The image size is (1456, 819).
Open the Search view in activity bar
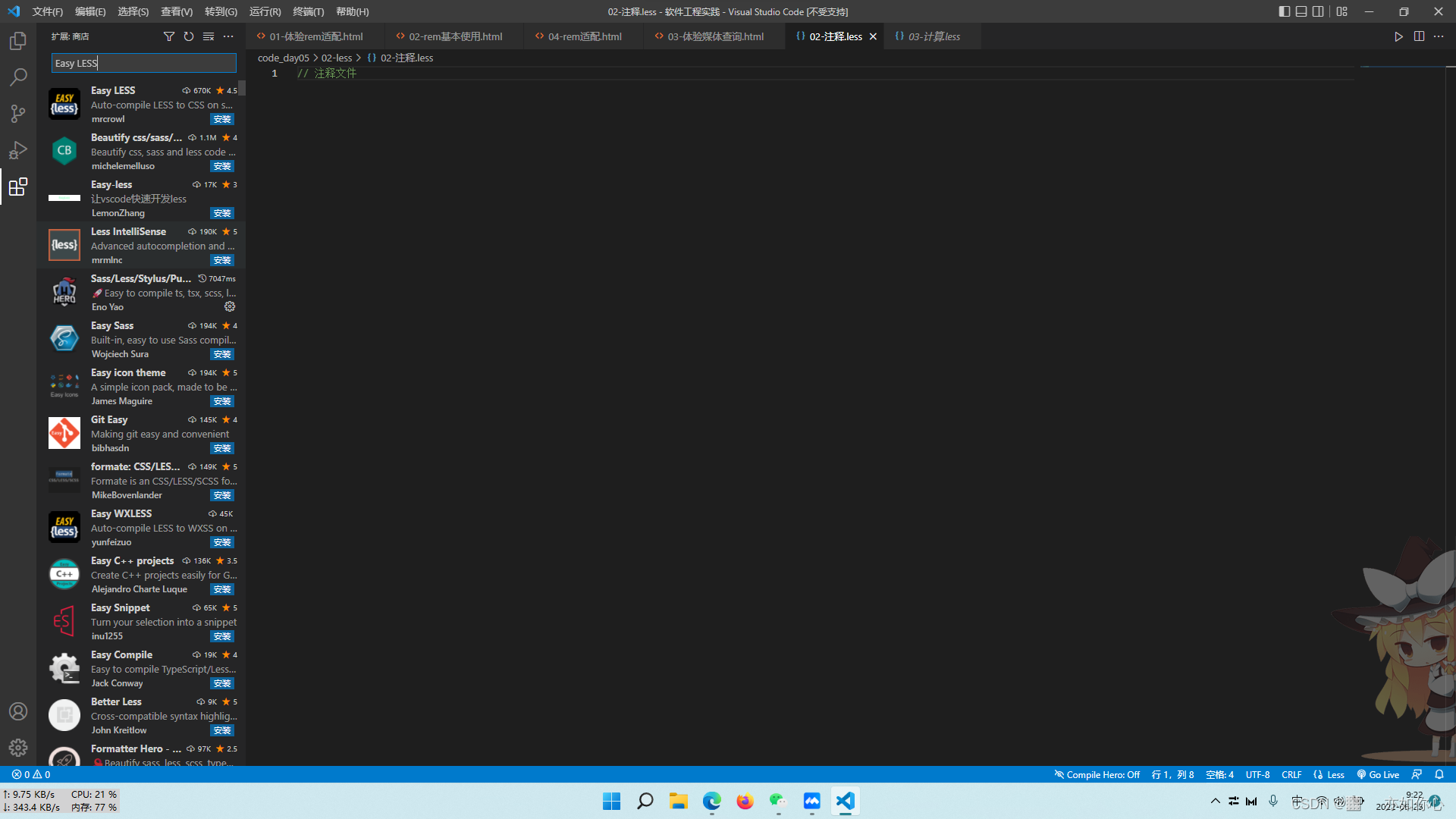tap(18, 77)
